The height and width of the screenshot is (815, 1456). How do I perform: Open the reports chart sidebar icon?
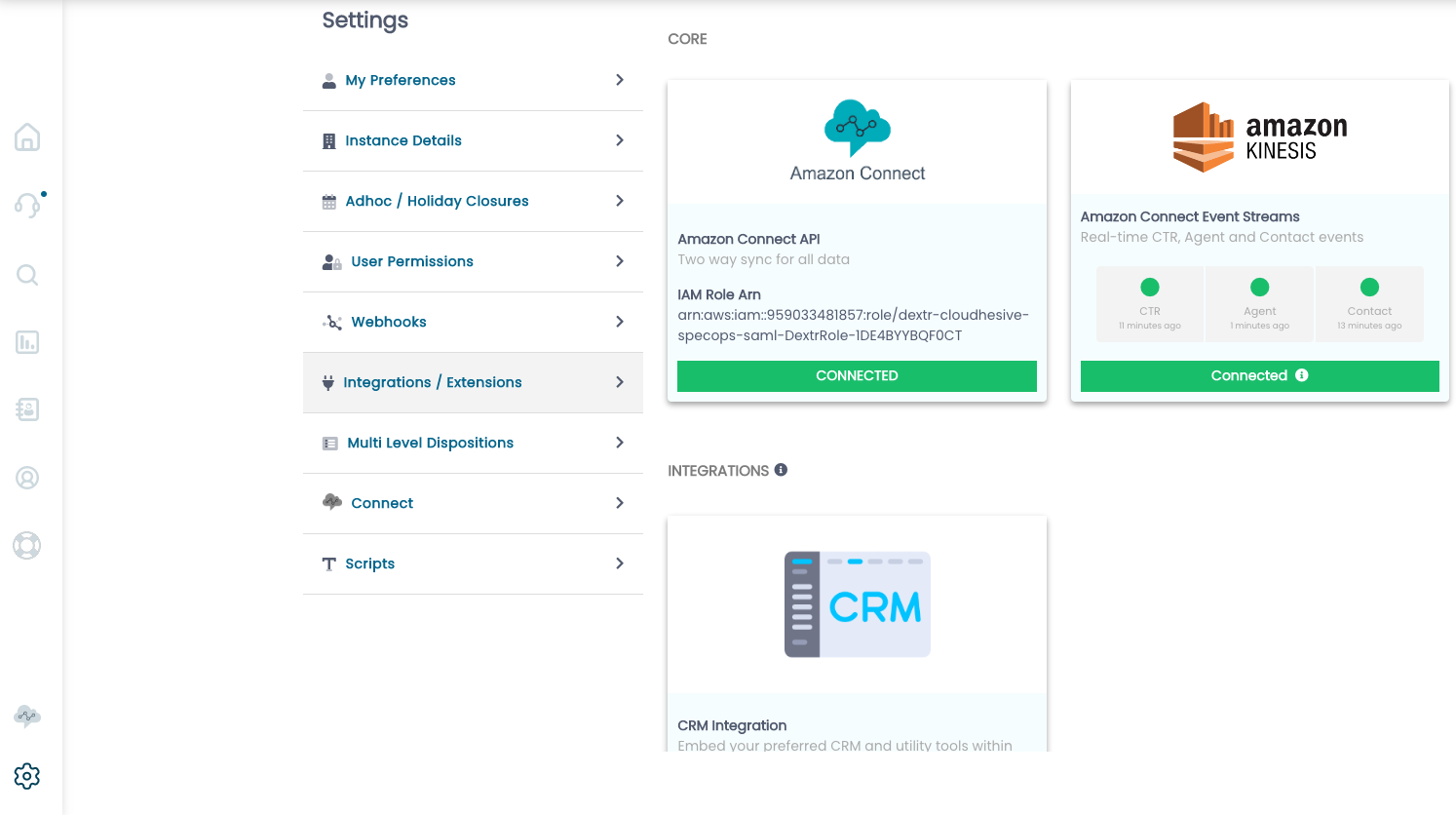(x=27, y=342)
